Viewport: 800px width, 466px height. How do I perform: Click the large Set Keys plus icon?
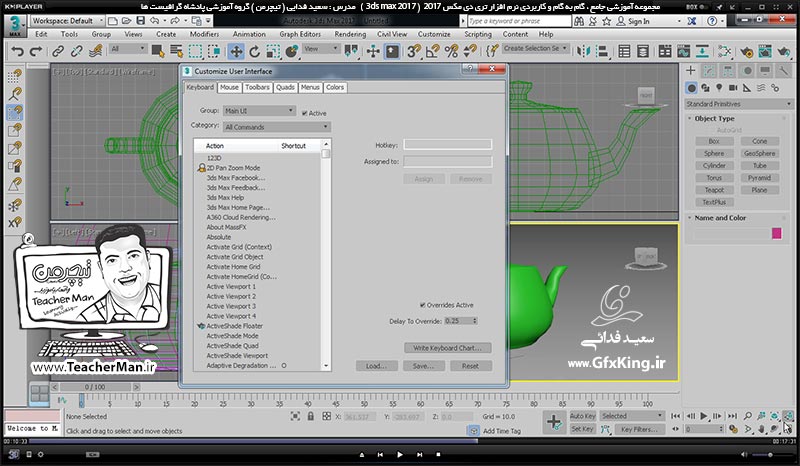click(x=554, y=422)
